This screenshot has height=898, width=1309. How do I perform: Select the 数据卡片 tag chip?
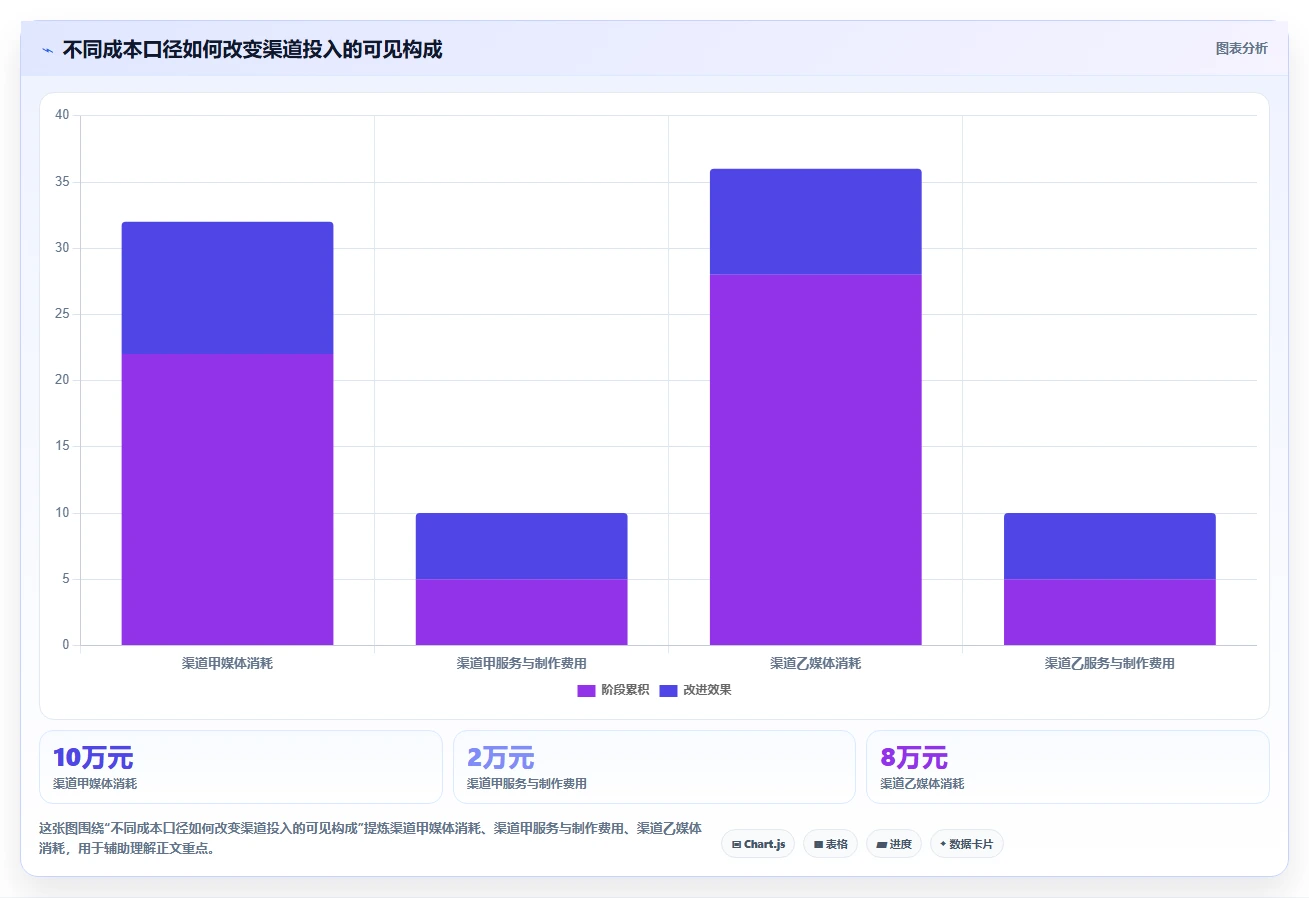click(966, 844)
